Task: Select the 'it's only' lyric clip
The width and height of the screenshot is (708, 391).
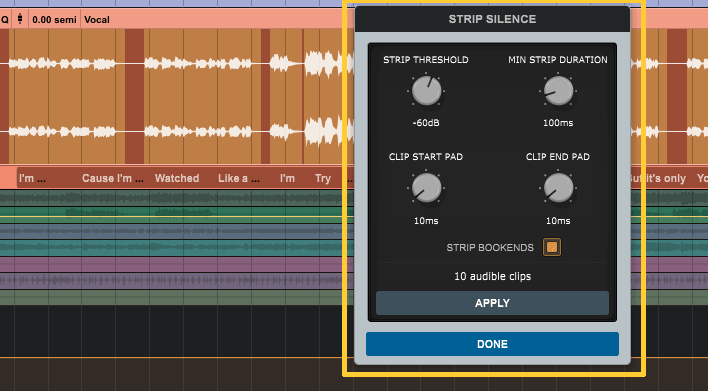Action: pos(665,178)
